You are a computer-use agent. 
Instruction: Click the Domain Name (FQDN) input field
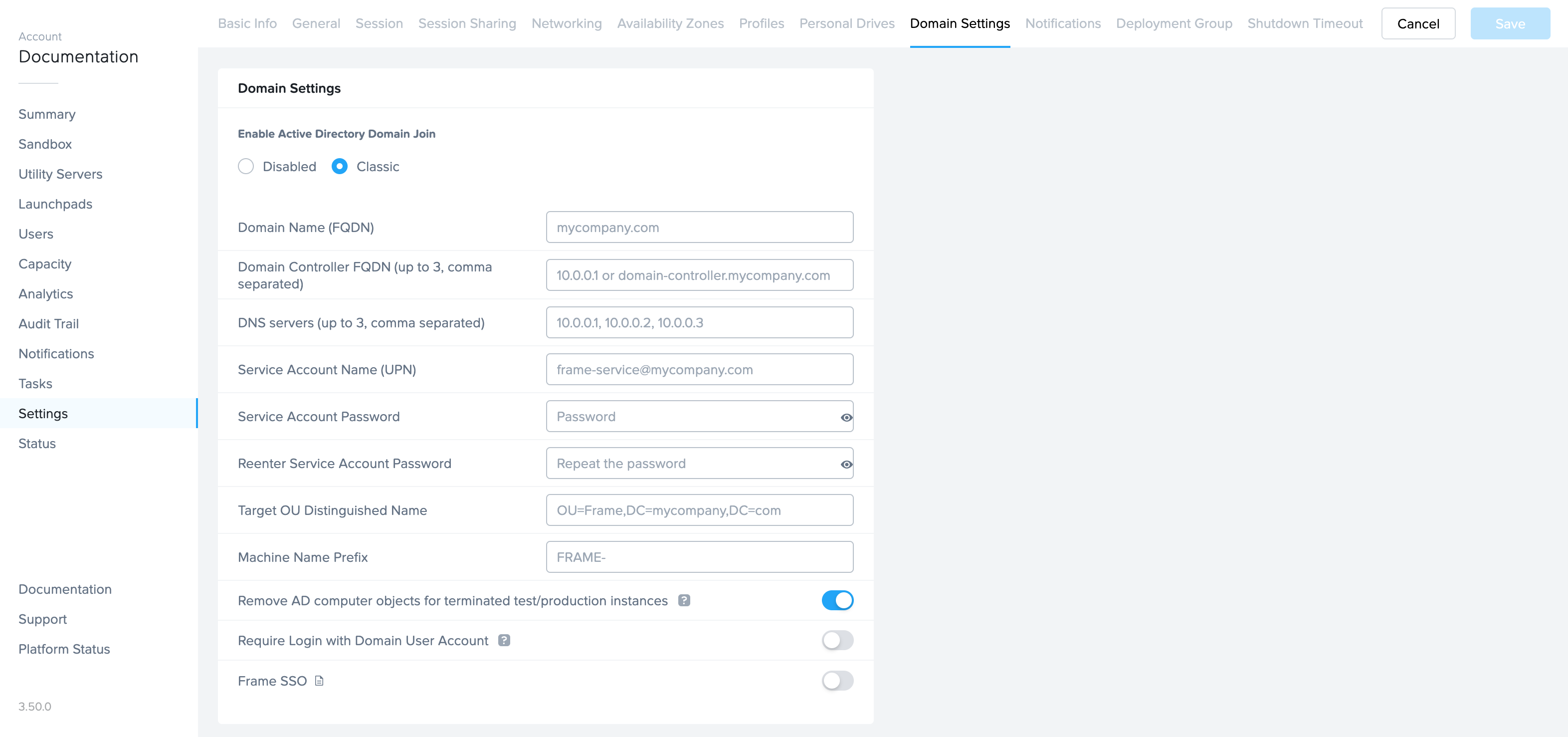click(x=699, y=227)
